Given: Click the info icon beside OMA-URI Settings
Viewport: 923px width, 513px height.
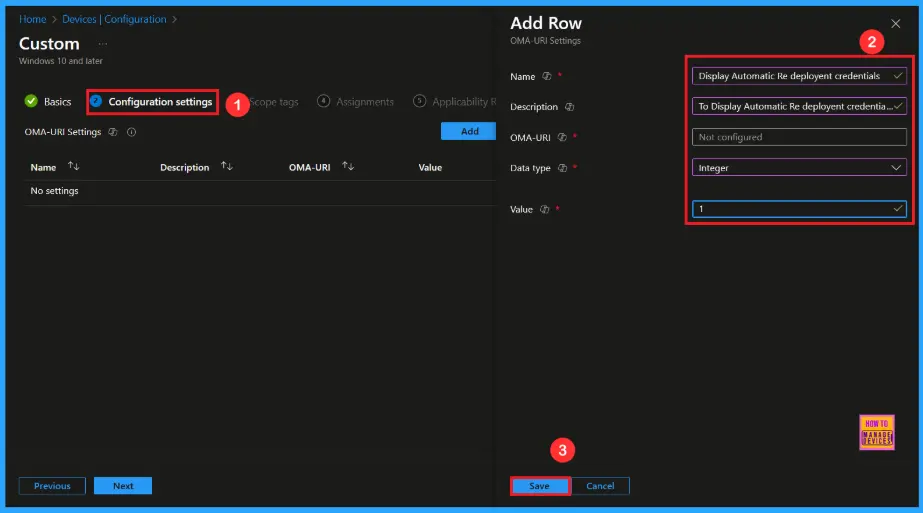Looking at the screenshot, I should pos(132,132).
